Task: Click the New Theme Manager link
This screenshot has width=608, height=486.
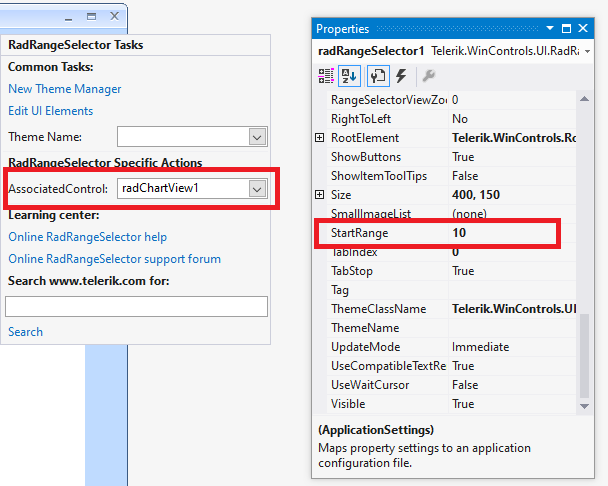Action: 64,89
